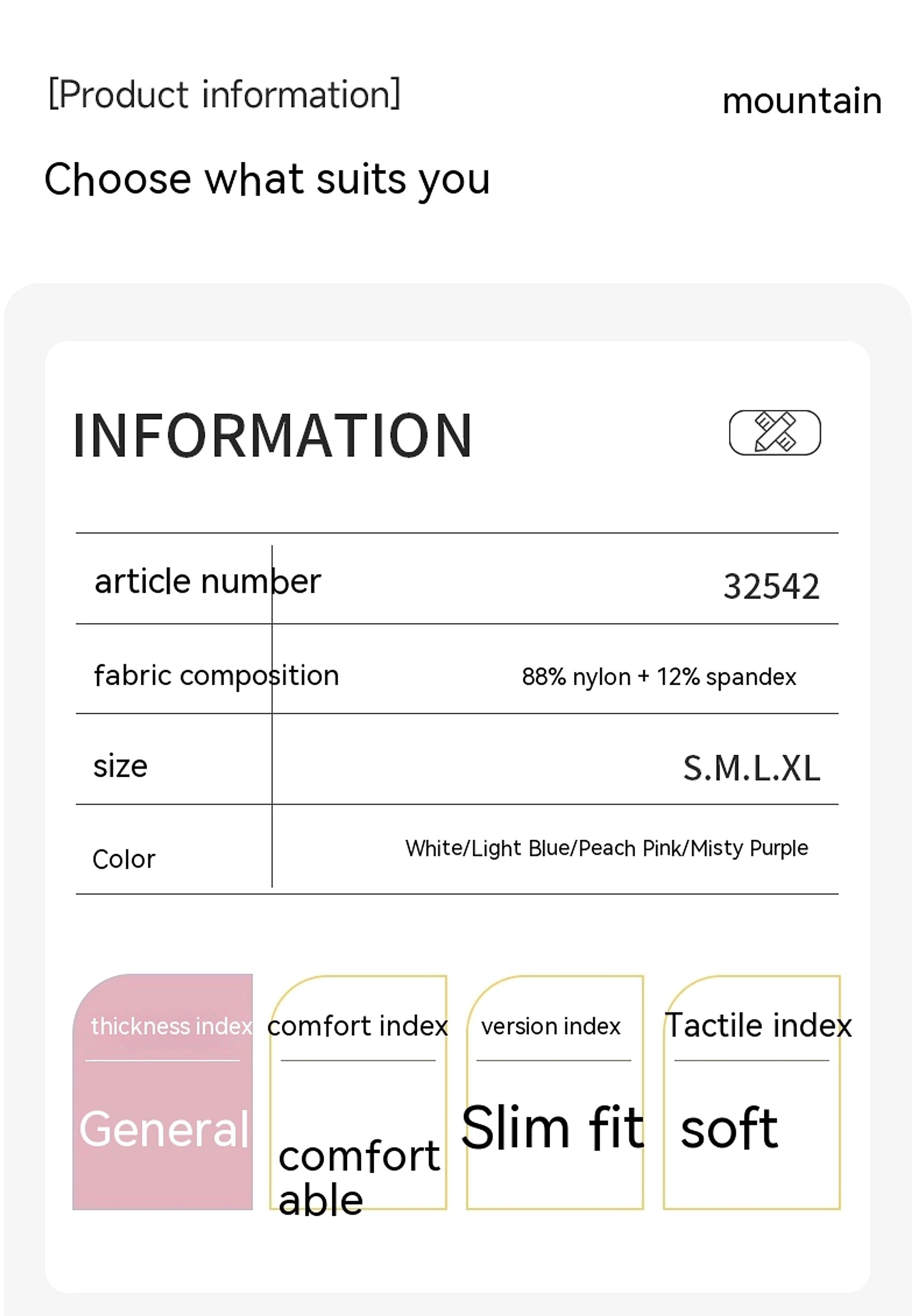920x1316 pixels.
Task: Select the comfort index card
Action: (x=358, y=1092)
